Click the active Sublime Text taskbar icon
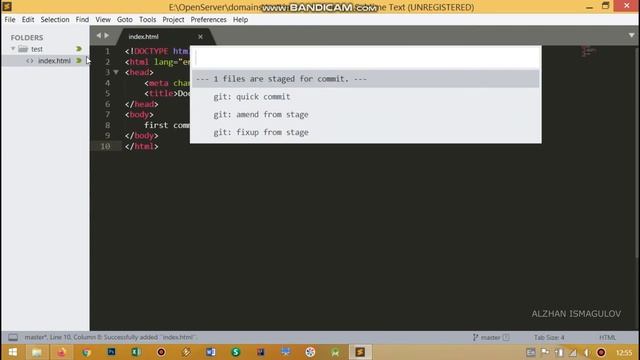Viewport: 640px width, 360px height. pyautogui.click(x=360, y=352)
